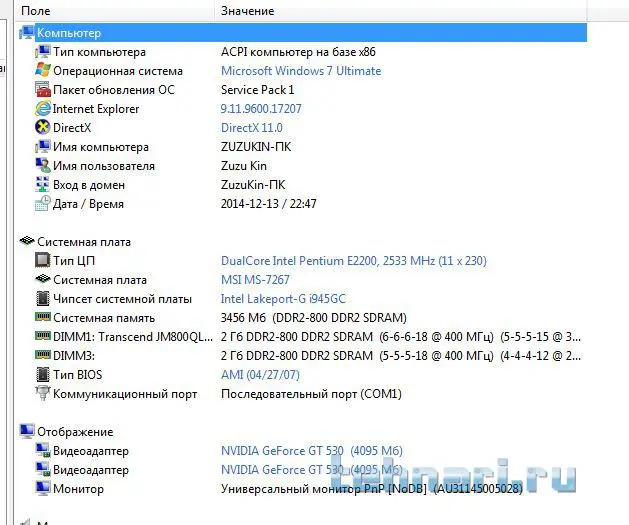This screenshot has height=525, width=629.
Task: Open the AMI (04/27/07) BIOS link
Action: (260, 375)
